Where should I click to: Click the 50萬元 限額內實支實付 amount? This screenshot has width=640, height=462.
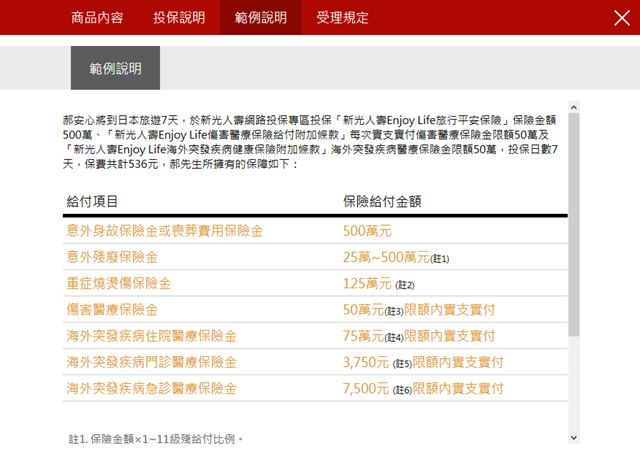[419, 310]
